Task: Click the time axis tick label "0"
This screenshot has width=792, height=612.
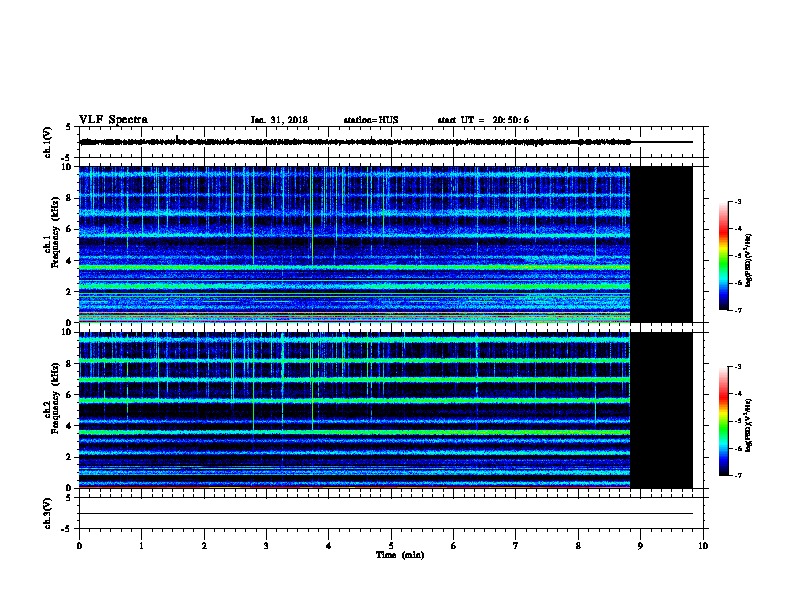Action: coord(79,546)
